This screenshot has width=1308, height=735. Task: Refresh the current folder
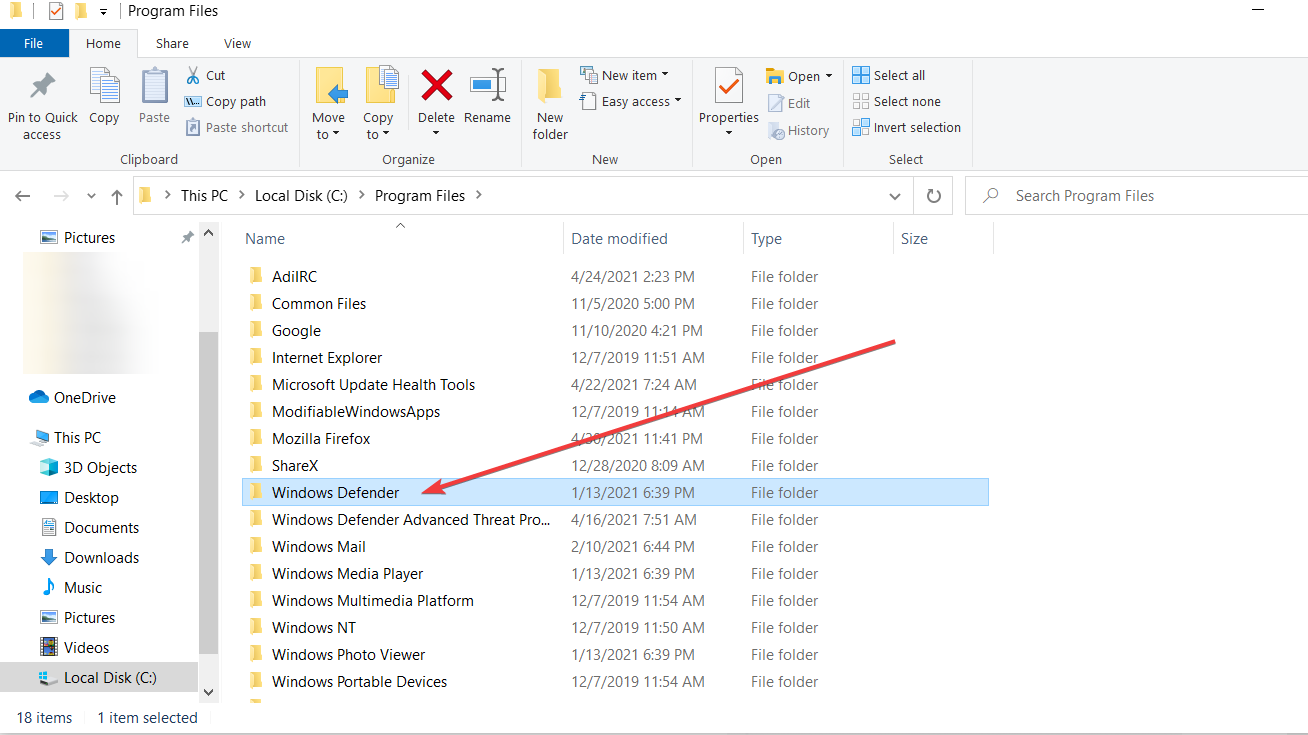tap(934, 196)
